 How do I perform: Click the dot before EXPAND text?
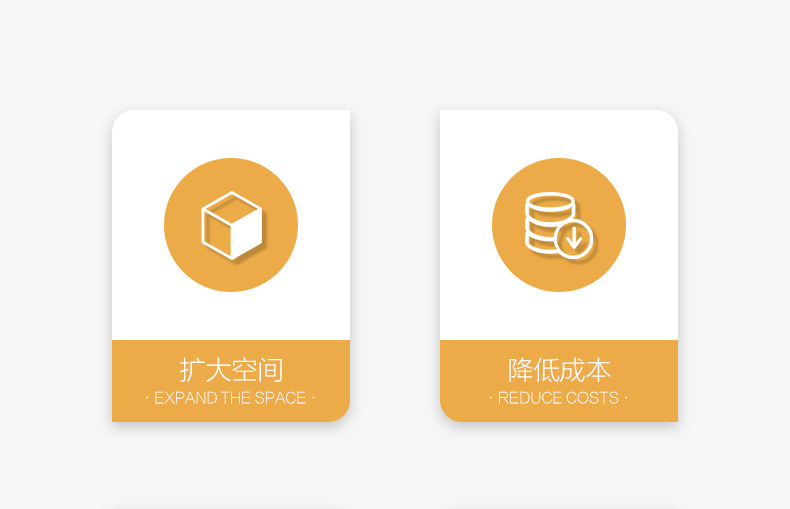pos(147,398)
